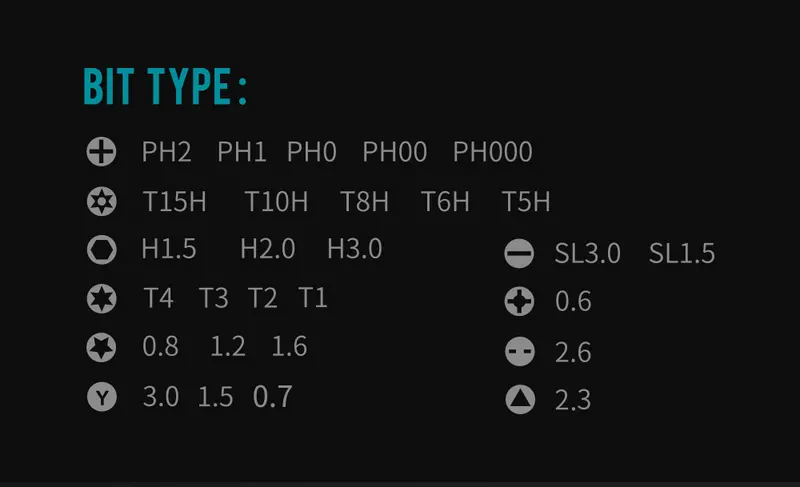Select the PH2 bit label
800x487 pixels.
click(x=166, y=152)
